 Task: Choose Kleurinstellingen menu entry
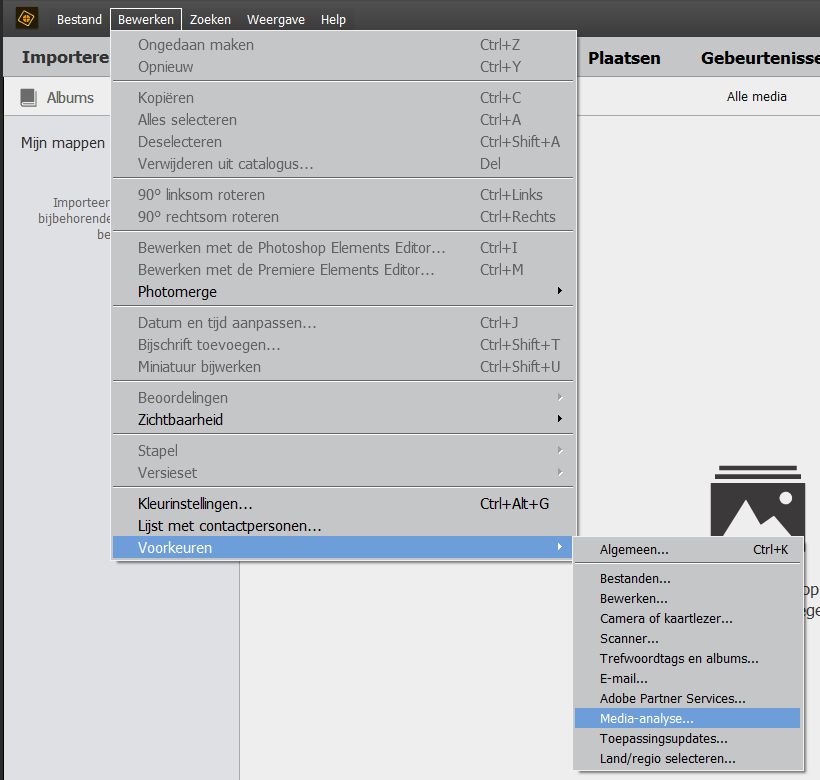point(343,503)
